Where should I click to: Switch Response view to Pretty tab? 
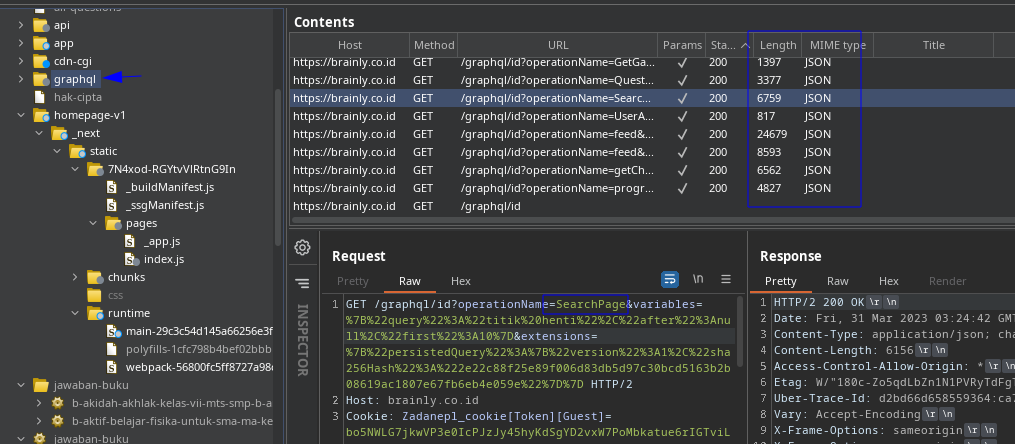(781, 281)
